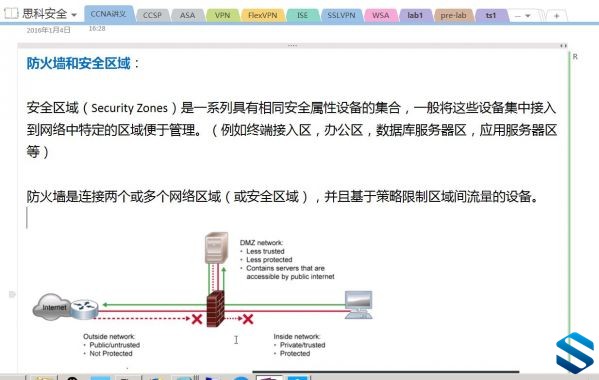Click the page time 16:28
599x380 pixels.
tap(97, 29)
